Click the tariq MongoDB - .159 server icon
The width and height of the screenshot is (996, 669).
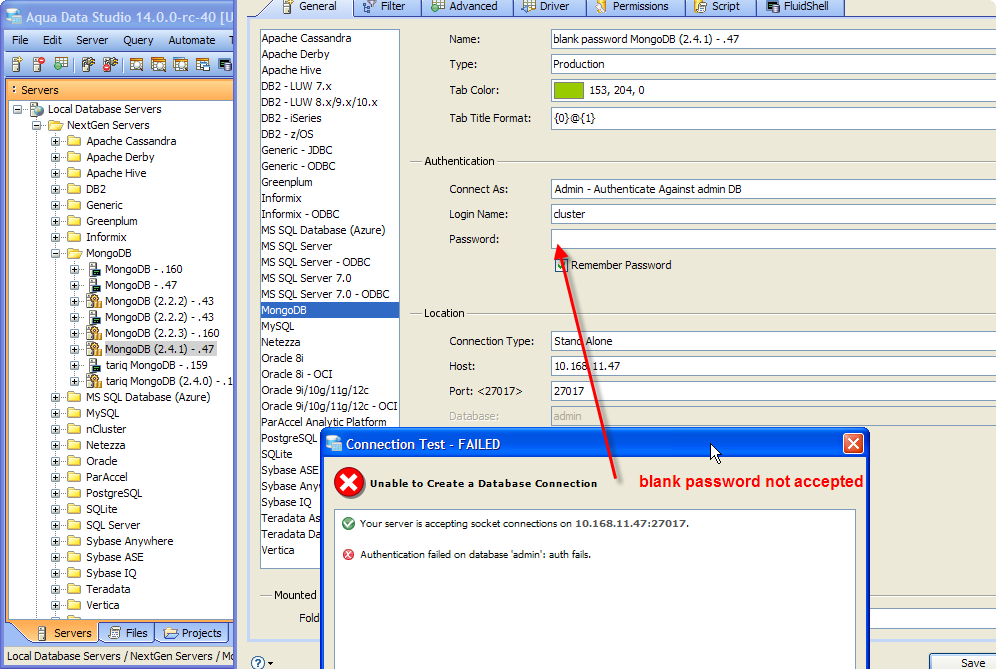[x=94, y=365]
